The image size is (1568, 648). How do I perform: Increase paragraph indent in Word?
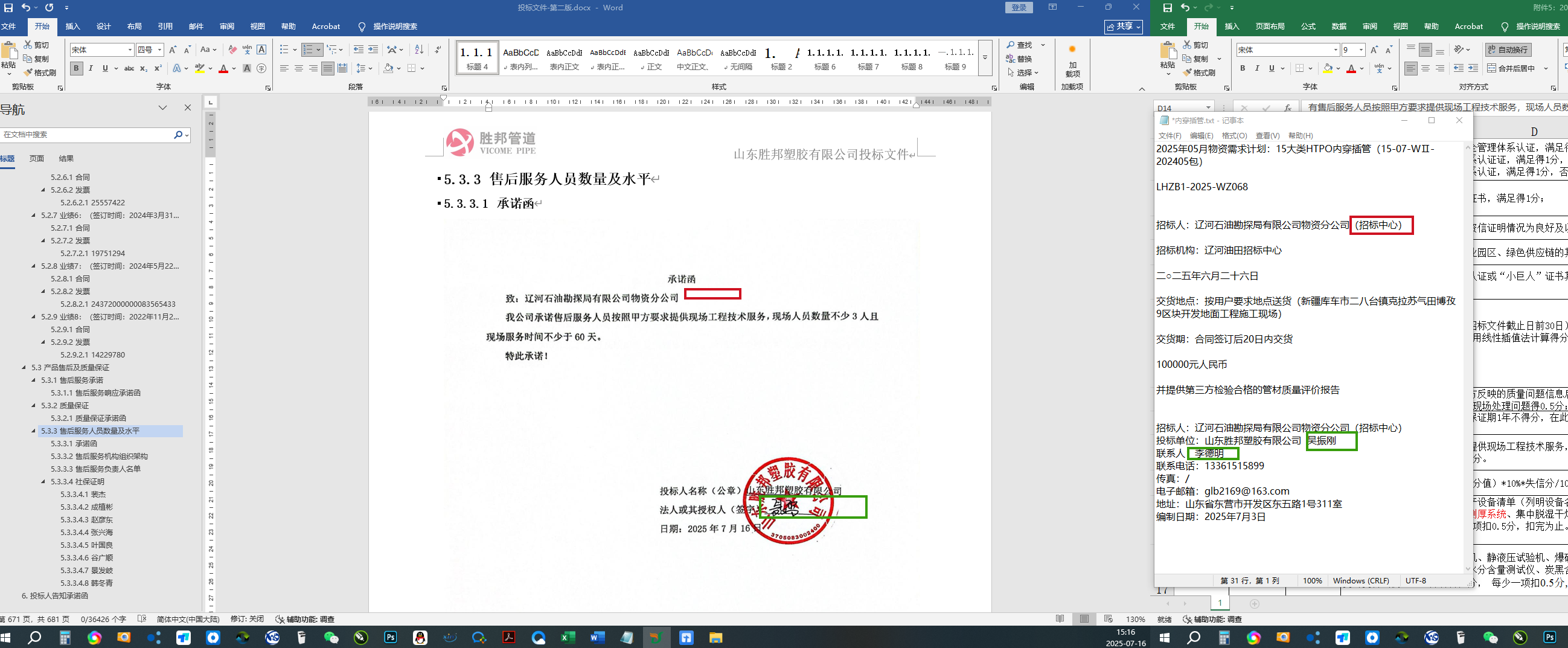click(373, 50)
